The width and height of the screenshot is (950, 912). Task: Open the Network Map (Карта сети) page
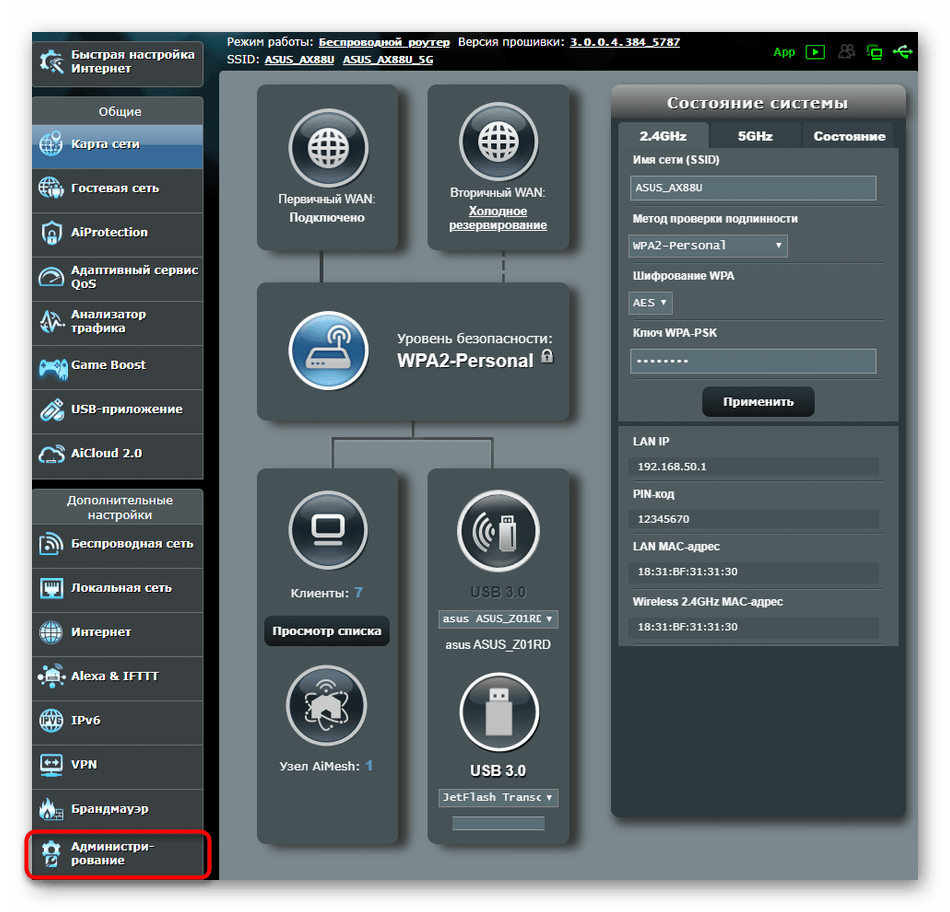[118, 145]
